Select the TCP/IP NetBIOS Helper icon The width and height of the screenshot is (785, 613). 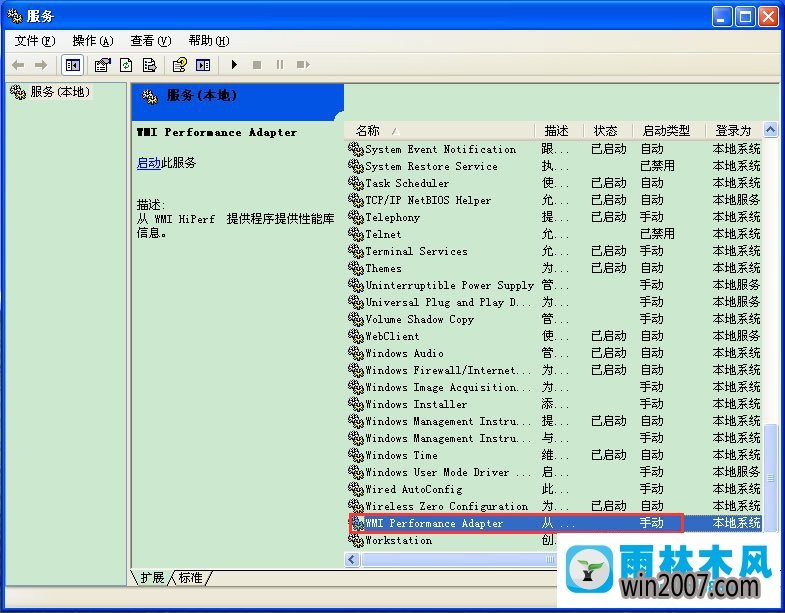(355, 200)
